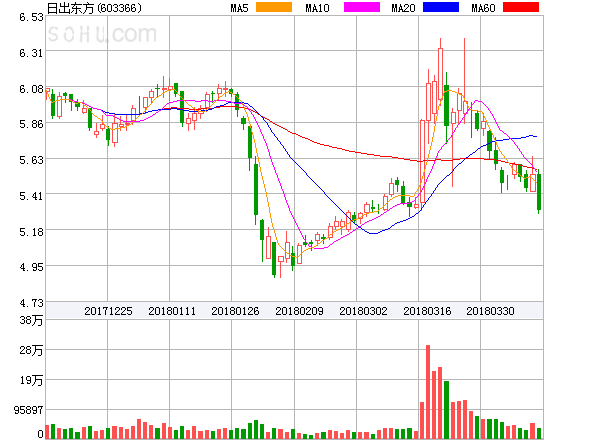Click the 20180330 date label
This screenshot has width=600, height=440.
490,311
